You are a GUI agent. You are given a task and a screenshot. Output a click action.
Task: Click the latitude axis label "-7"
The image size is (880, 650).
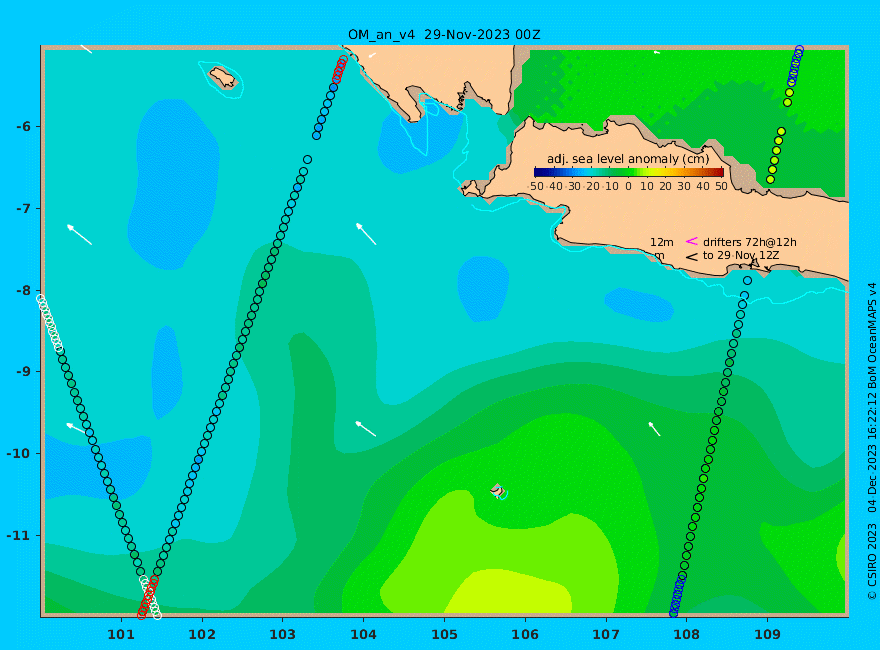pos(24,208)
